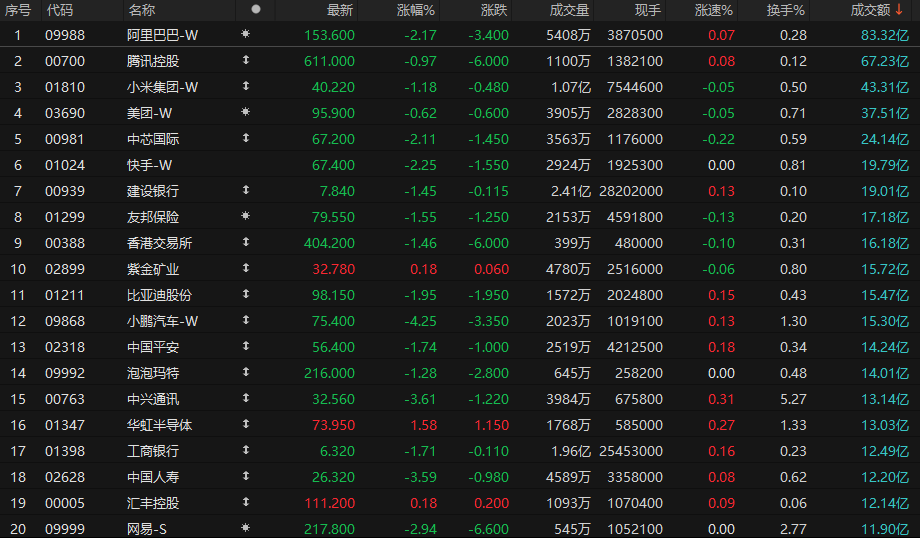Select the stock name 华虹半导体
The height and width of the screenshot is (538, 920).
tap(160, 425)
